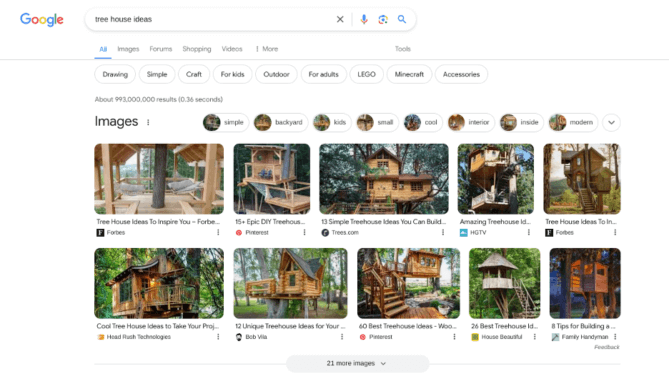669x379 pixels.
Task: Filter results by Minecraft chip
Action: [409, 74]
